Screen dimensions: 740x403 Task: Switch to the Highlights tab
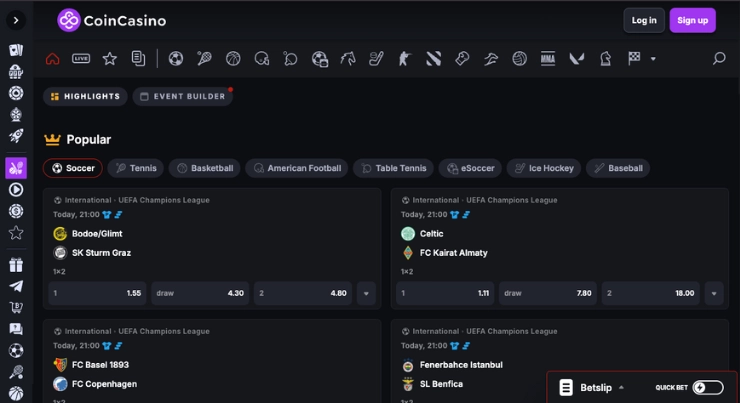pyautogui.click(x=85, y=96)
